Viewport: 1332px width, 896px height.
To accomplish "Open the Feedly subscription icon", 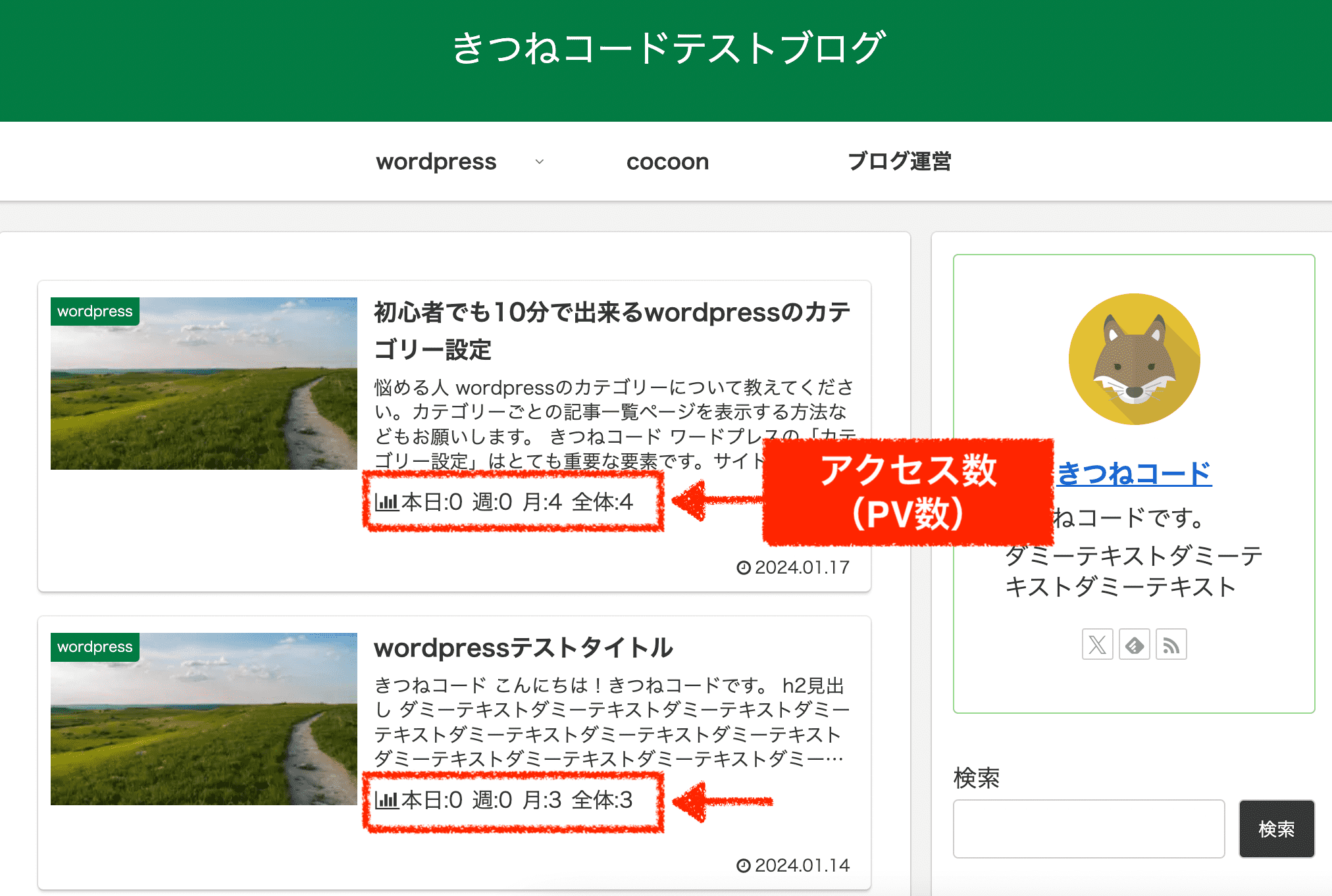I will (x=1134, y=645).
